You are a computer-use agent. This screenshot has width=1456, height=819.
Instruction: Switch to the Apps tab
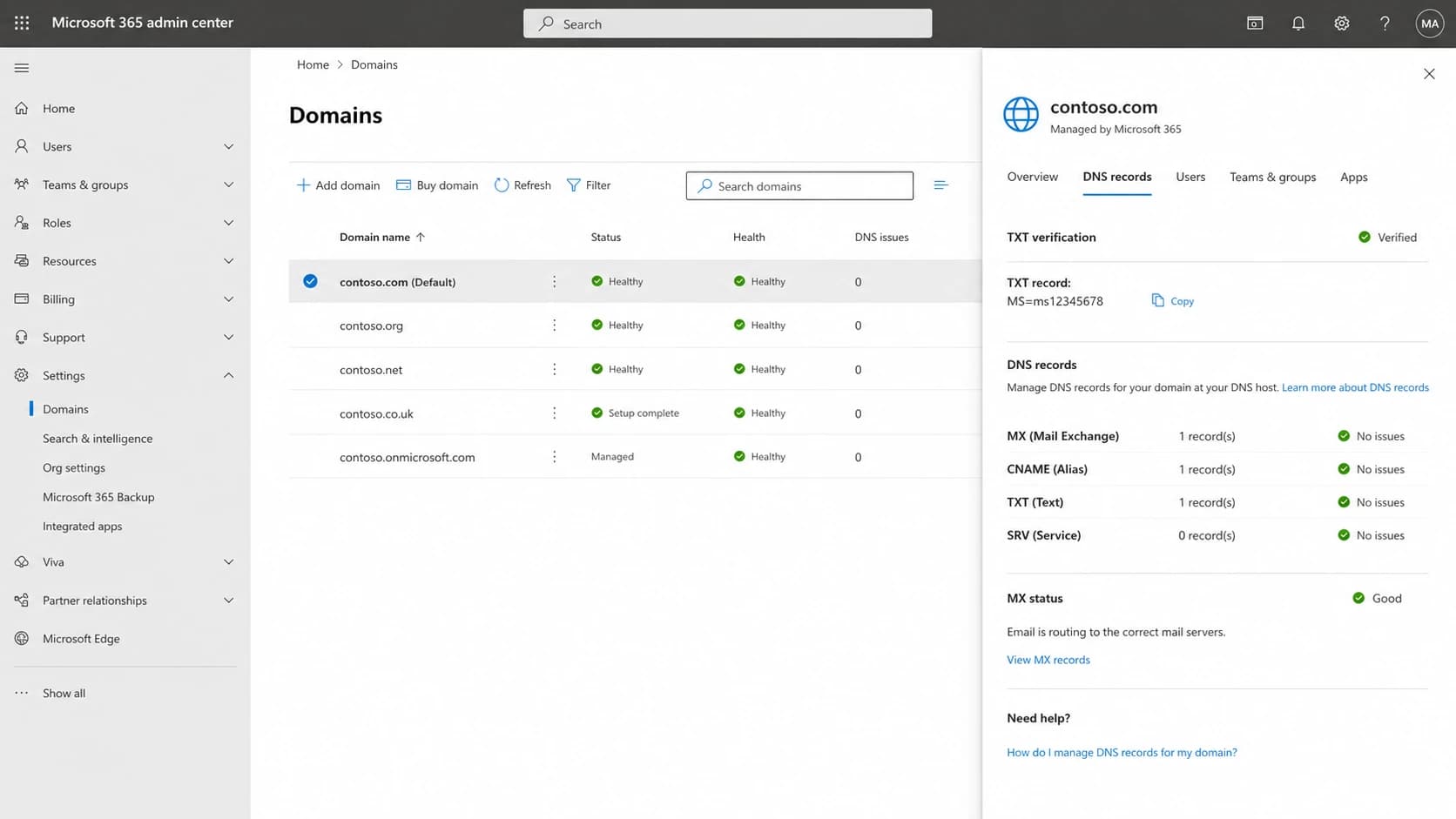1353,177
